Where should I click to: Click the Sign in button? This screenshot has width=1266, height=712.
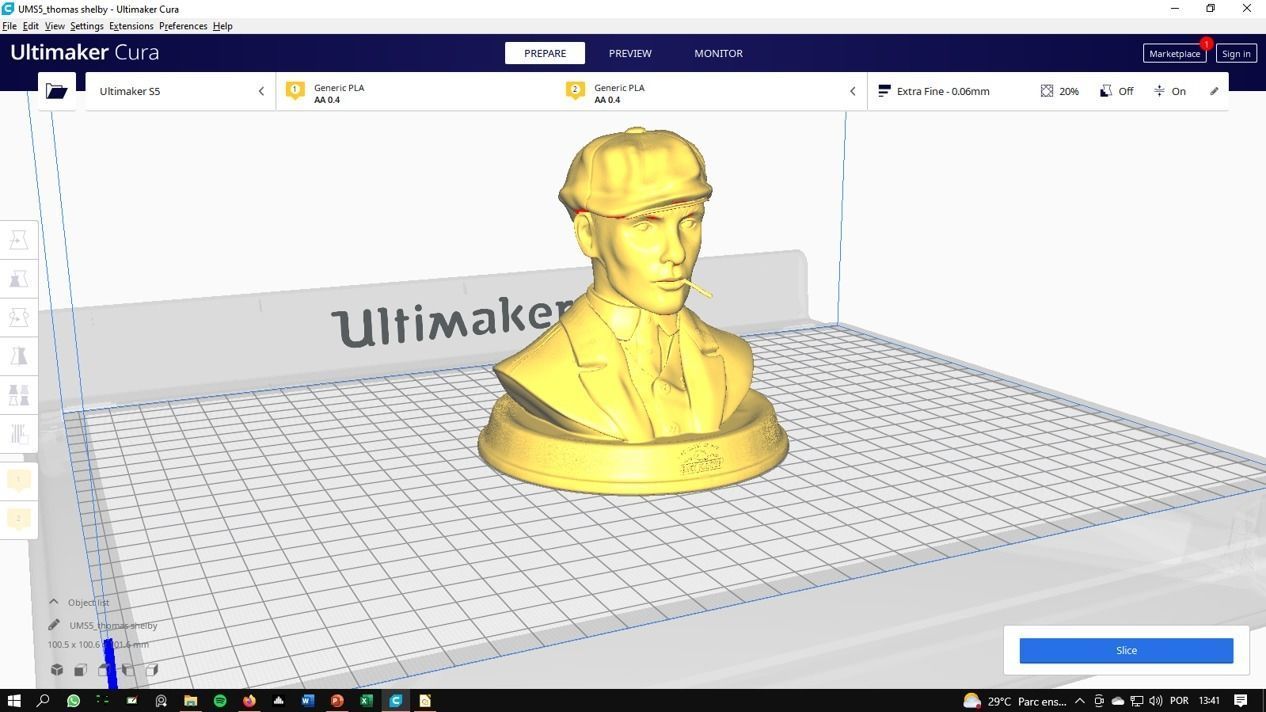click(1236, 53)
